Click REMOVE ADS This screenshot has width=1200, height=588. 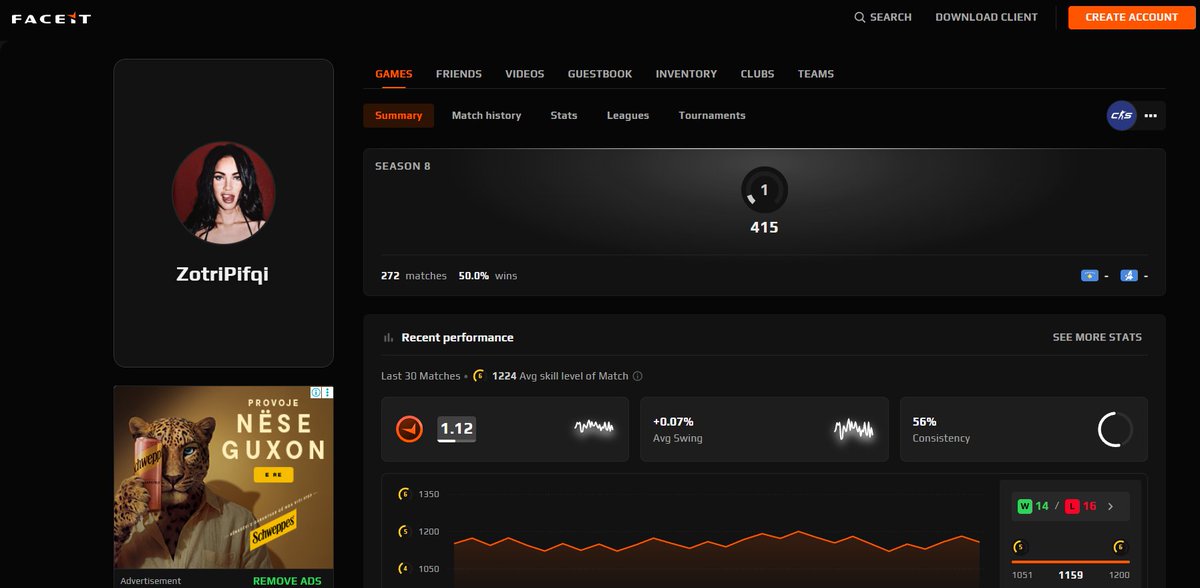(287, 581)
